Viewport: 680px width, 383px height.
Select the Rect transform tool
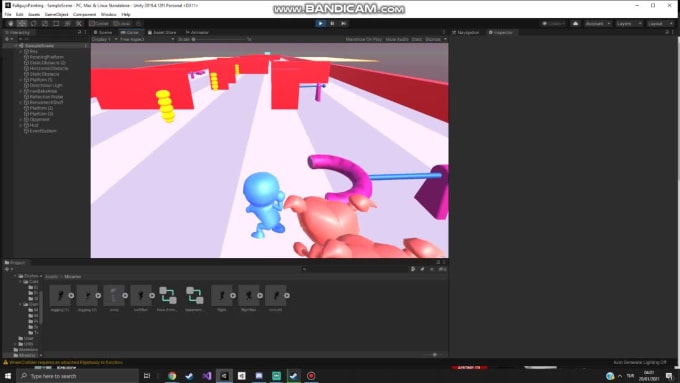56,23
